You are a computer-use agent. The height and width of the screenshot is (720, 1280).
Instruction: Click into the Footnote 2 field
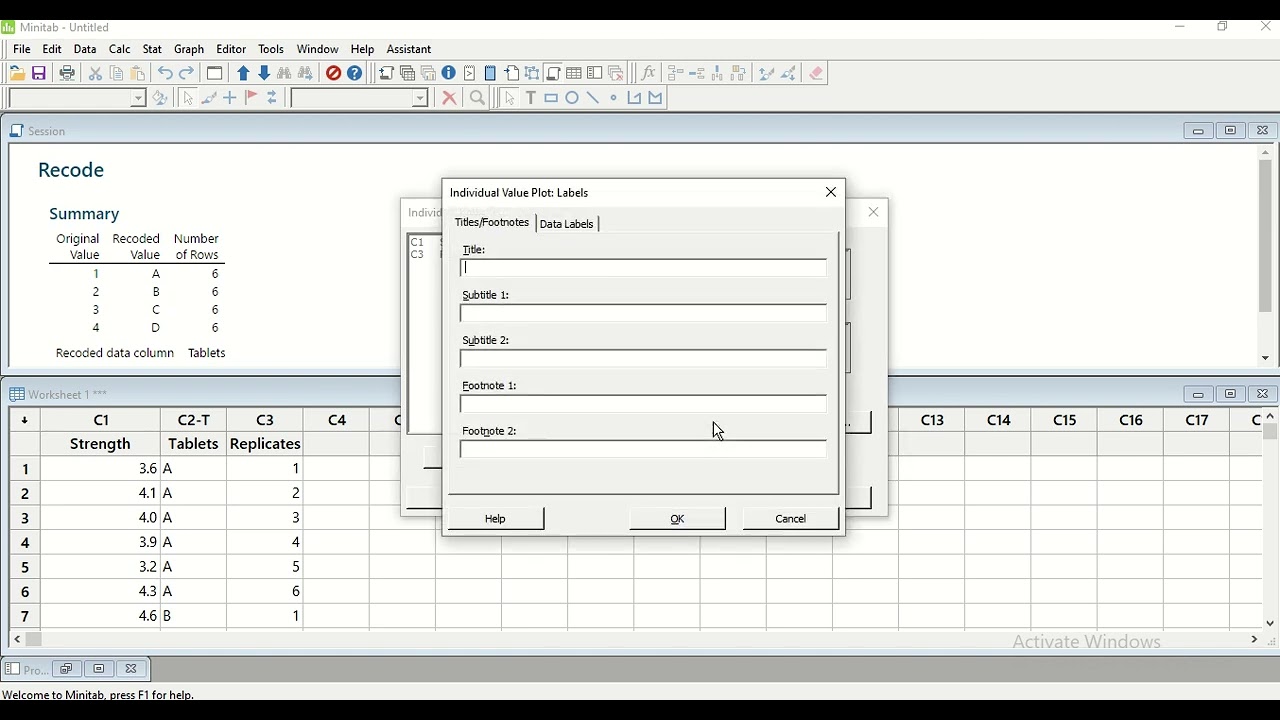[x=644, y=449]
